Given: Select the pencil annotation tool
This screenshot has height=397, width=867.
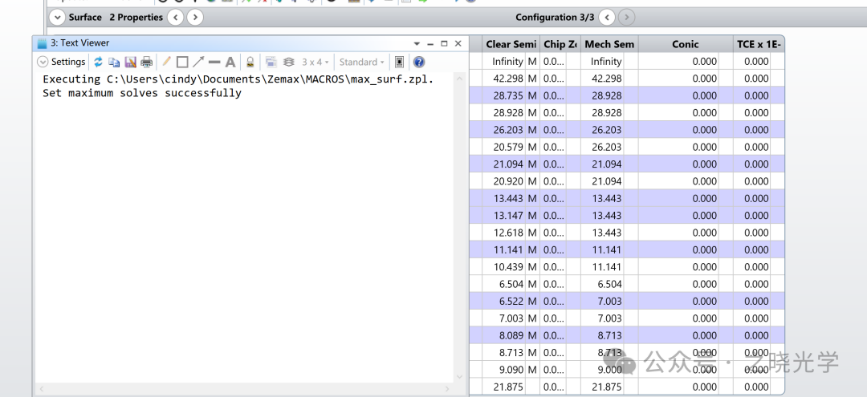Looking at the screenshot, I should [x=166, y=62].
